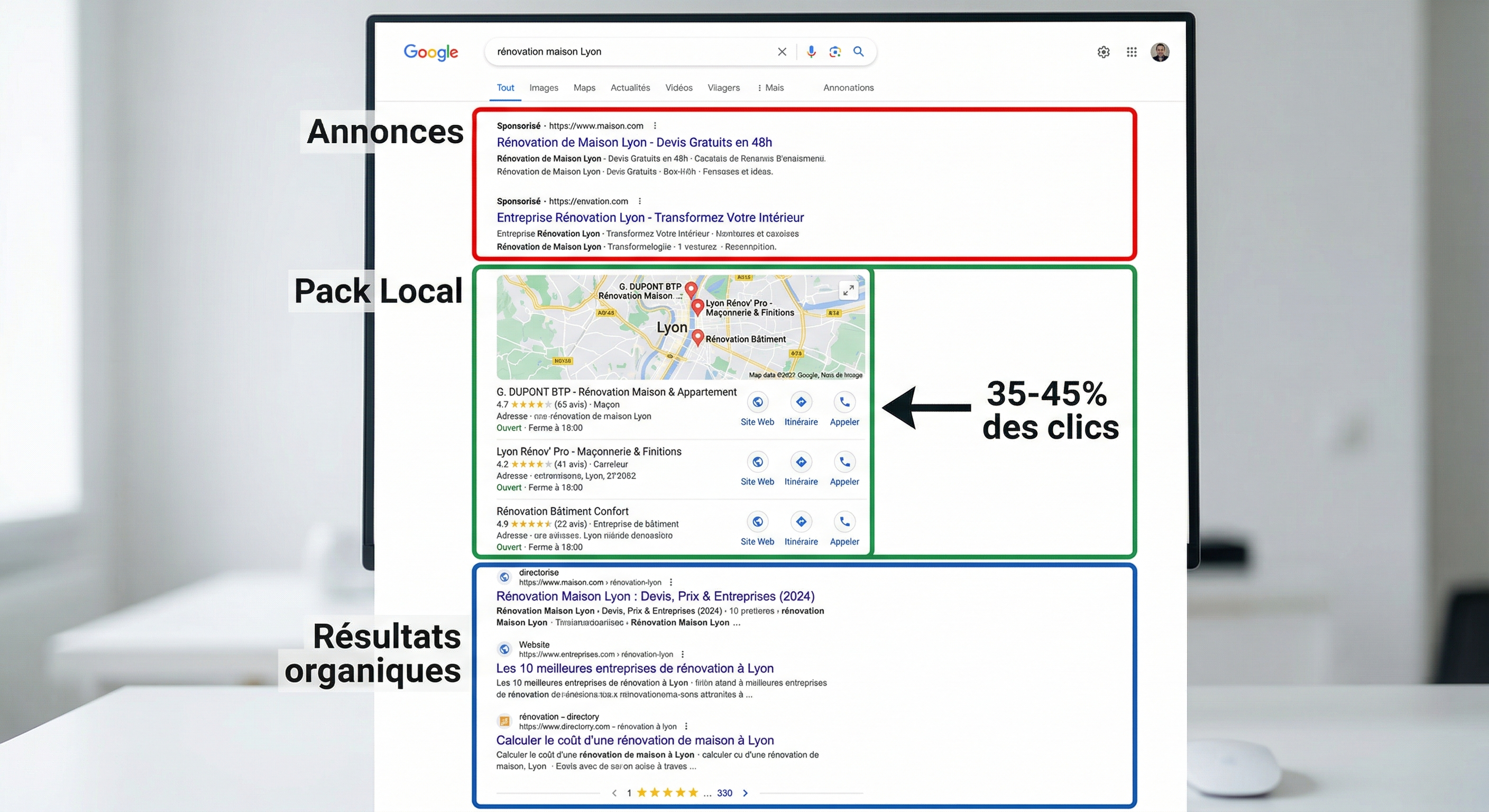Get directions to Lyon Rénov' Pro via Itinéraire
1489x812 pixels.
(x=801, y=463)
